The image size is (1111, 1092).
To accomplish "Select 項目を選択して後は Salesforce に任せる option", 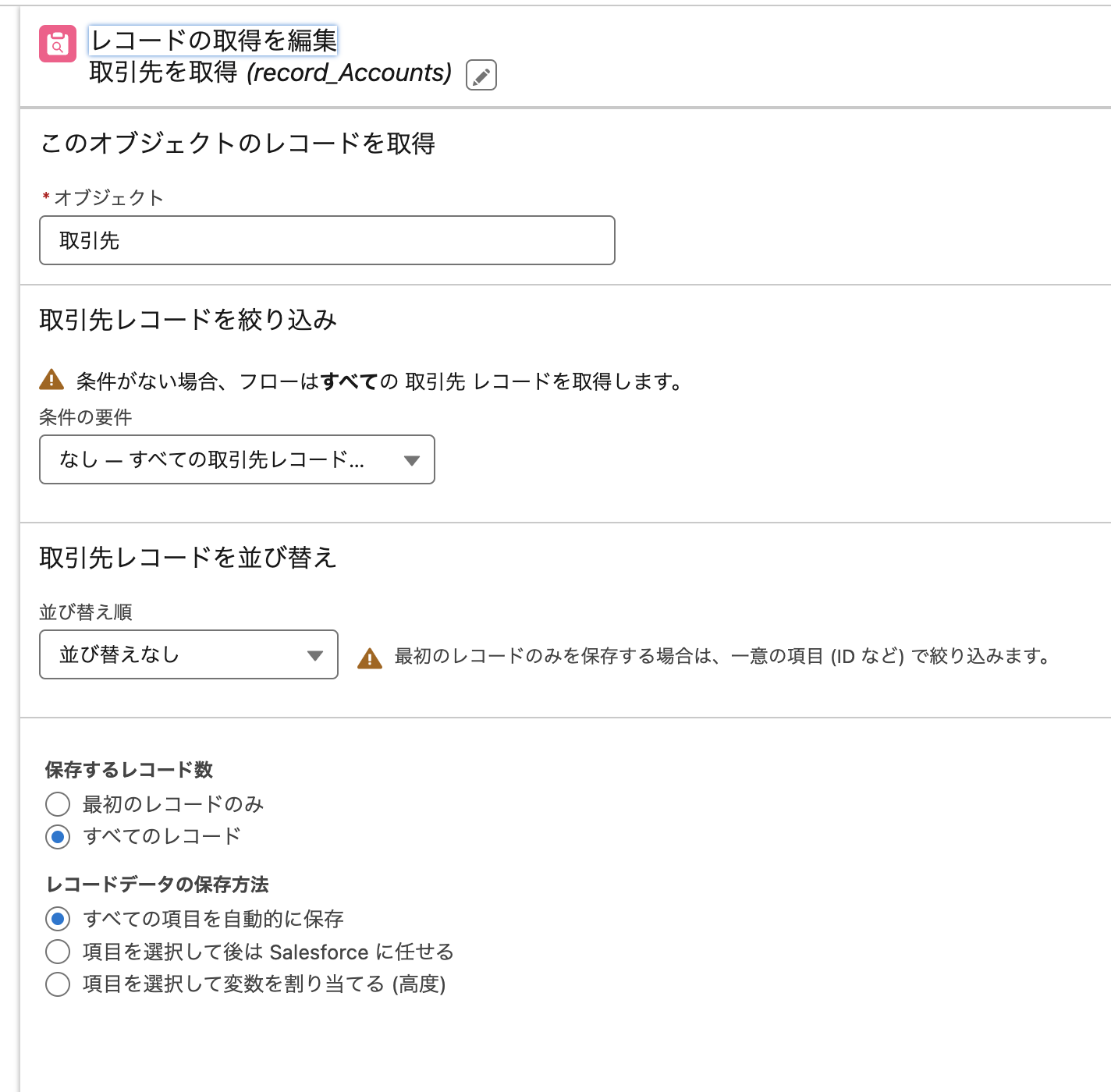I will [57, 952].
